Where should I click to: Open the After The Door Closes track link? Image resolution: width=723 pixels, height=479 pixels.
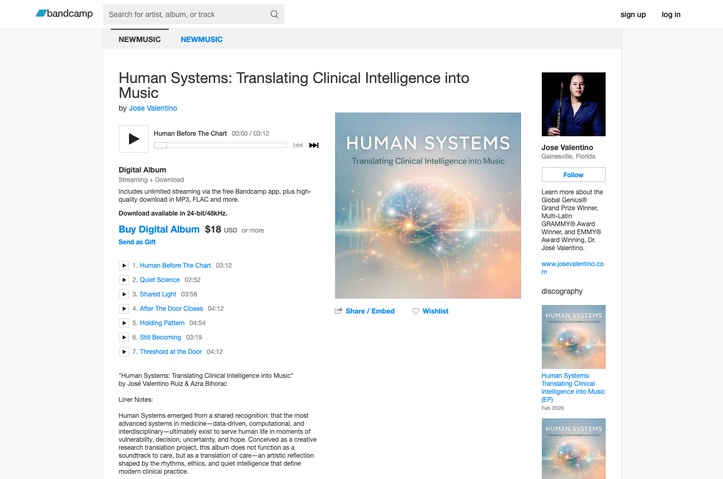[171, 308]
